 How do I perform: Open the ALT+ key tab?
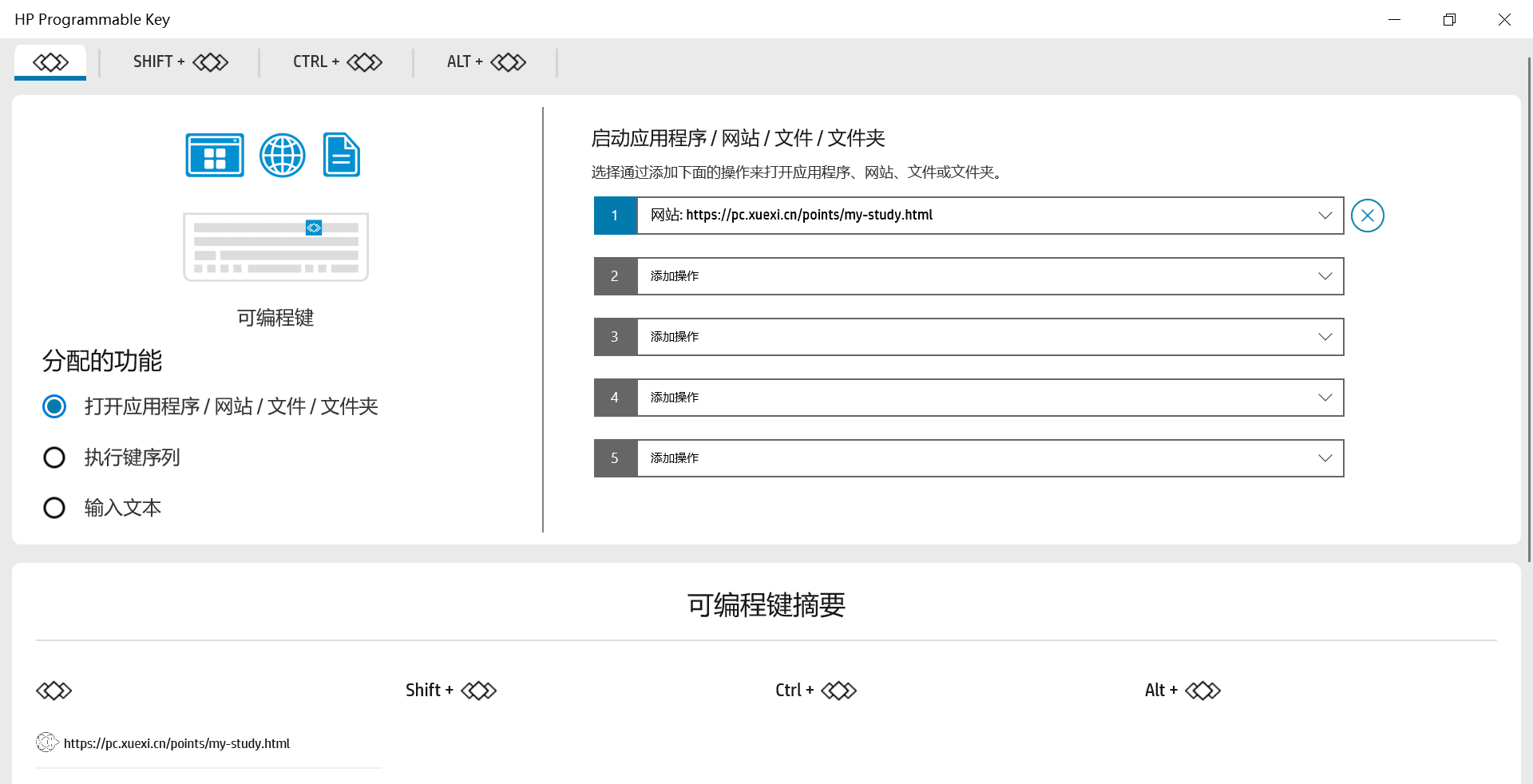(485, 61)
